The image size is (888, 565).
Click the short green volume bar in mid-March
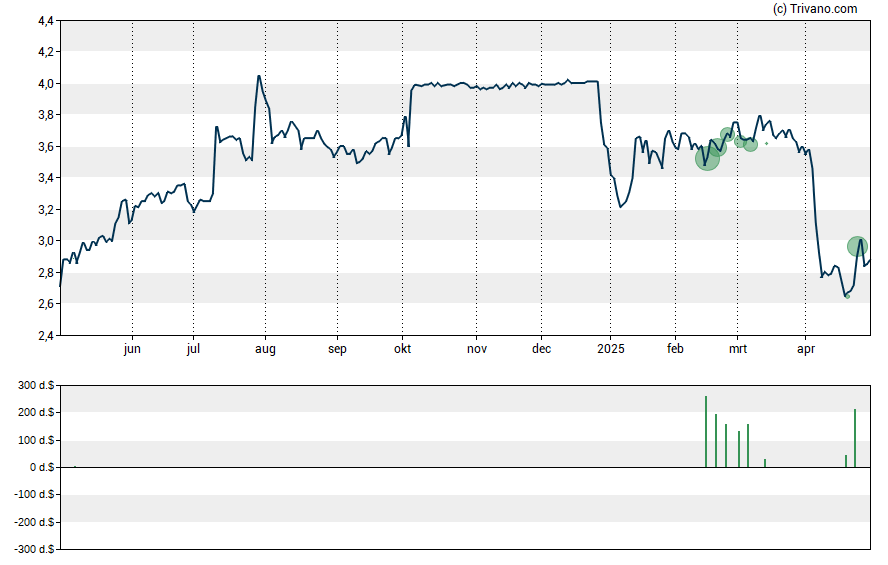(x=765, y=463)
